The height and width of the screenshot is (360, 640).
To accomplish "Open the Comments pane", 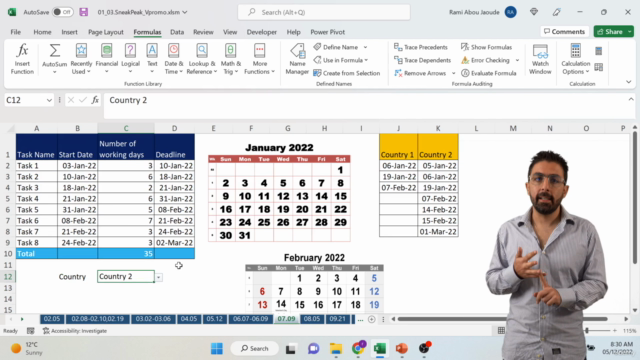I will click(x=564, y=31).
